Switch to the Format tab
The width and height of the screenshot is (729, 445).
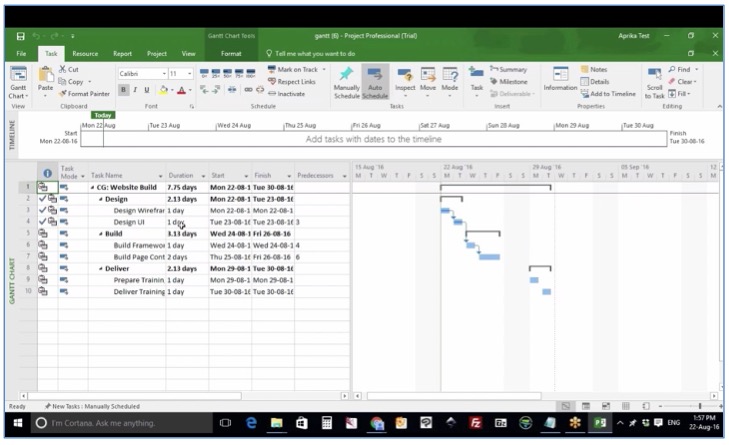(x=231, y=53)
